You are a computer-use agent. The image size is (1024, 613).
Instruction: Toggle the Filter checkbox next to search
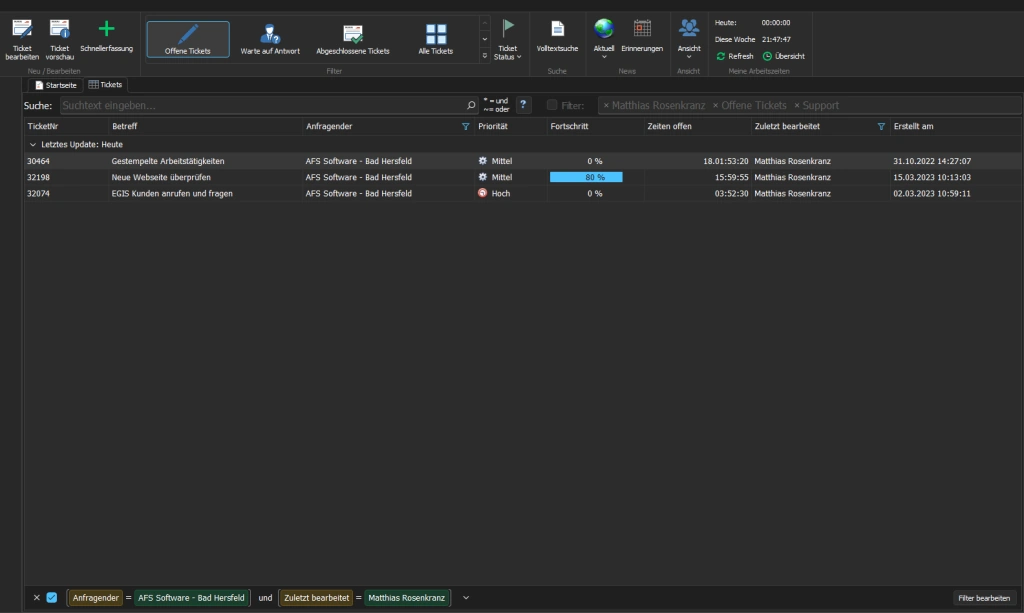tap(552, 105)
